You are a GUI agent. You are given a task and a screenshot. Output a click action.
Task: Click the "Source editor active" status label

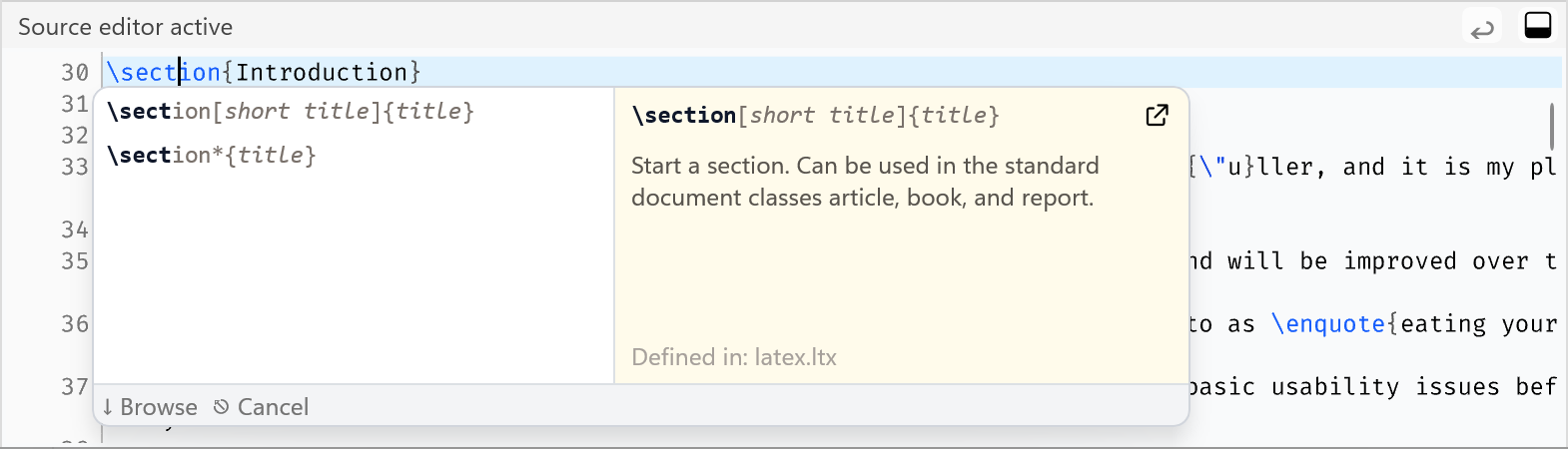(x=125, y=27)
